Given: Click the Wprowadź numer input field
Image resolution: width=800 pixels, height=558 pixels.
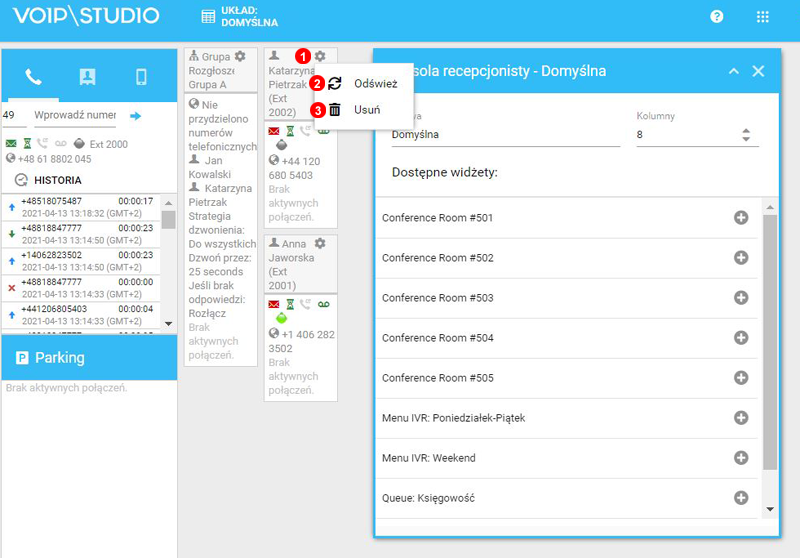Looking at the screenshot, I should click(75, 116).
